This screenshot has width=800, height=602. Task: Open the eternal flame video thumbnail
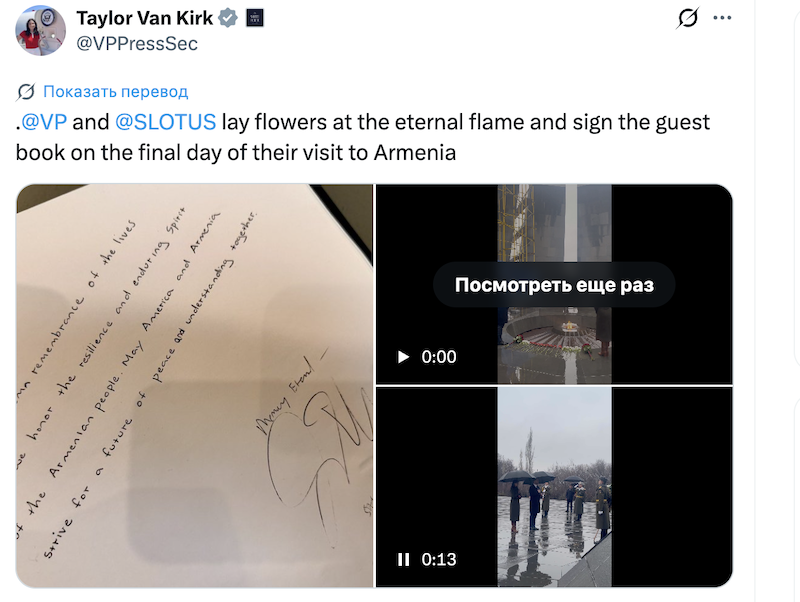[554, 284]
